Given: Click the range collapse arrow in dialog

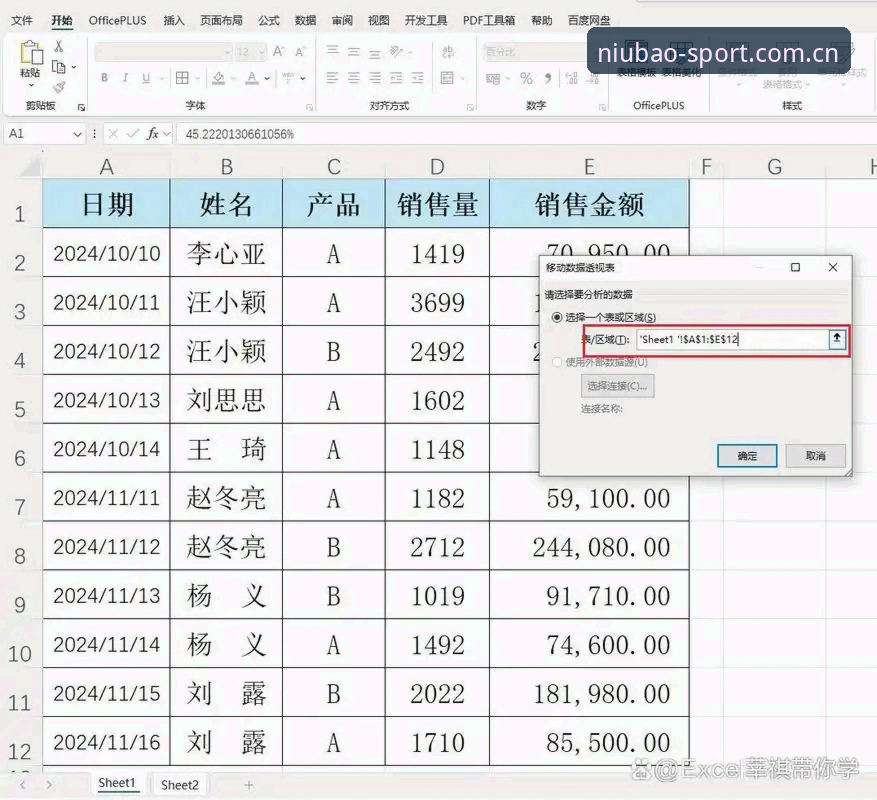Looking at the screenshot, I should [837, 338].
